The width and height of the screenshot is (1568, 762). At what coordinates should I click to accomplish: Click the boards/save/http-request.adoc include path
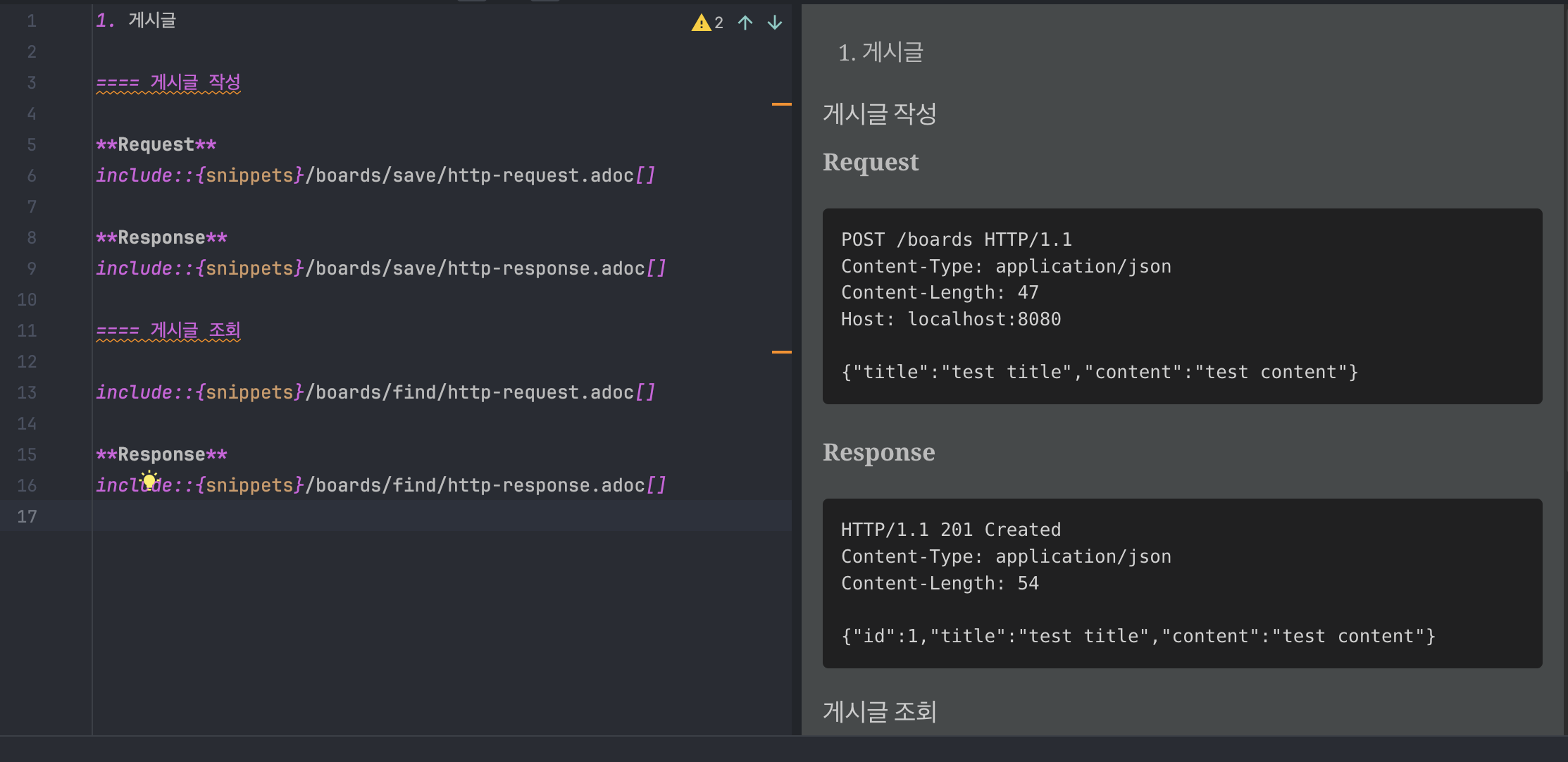(471, 175)
